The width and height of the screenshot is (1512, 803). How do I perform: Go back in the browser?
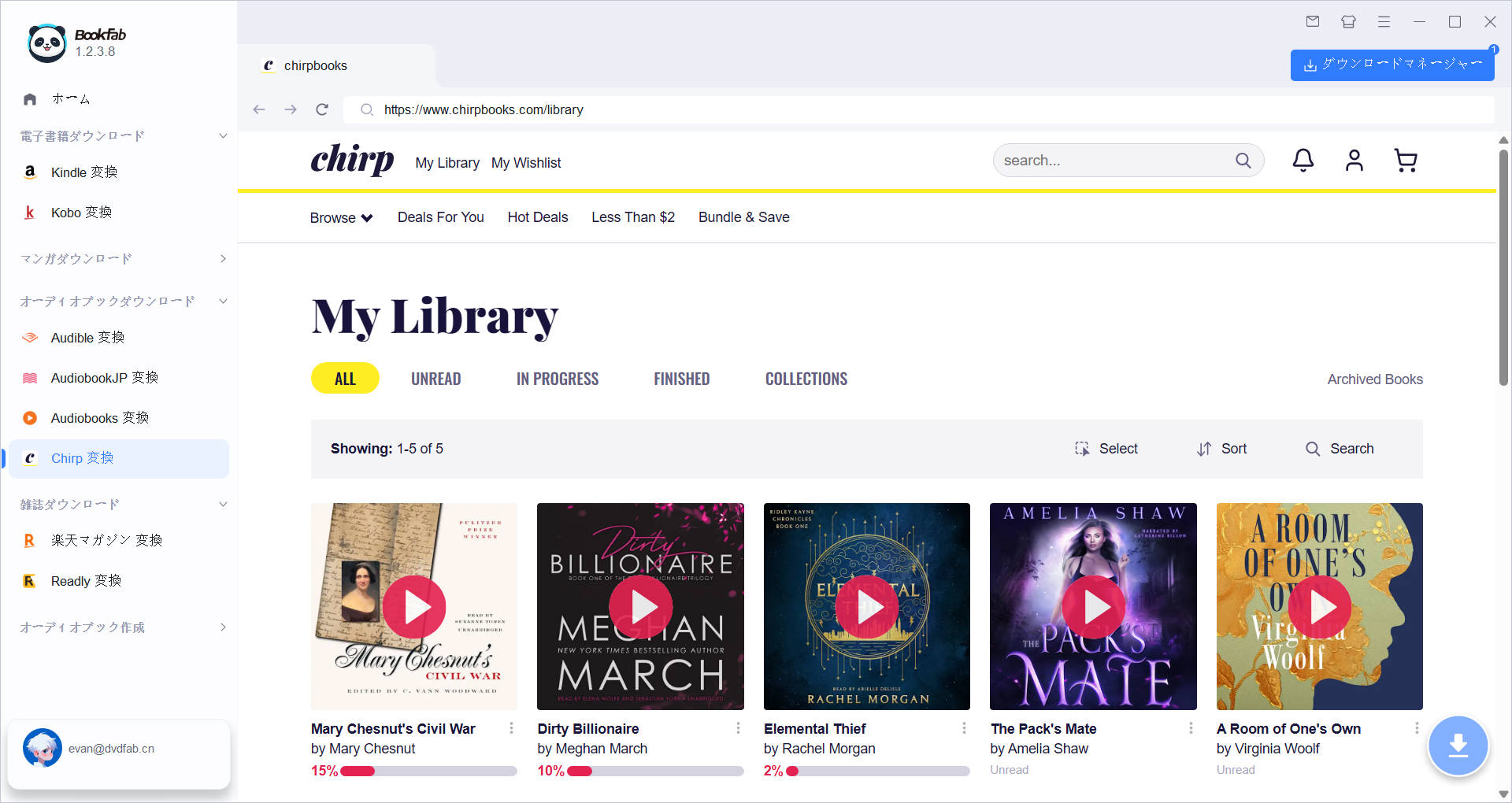point(259,109)
